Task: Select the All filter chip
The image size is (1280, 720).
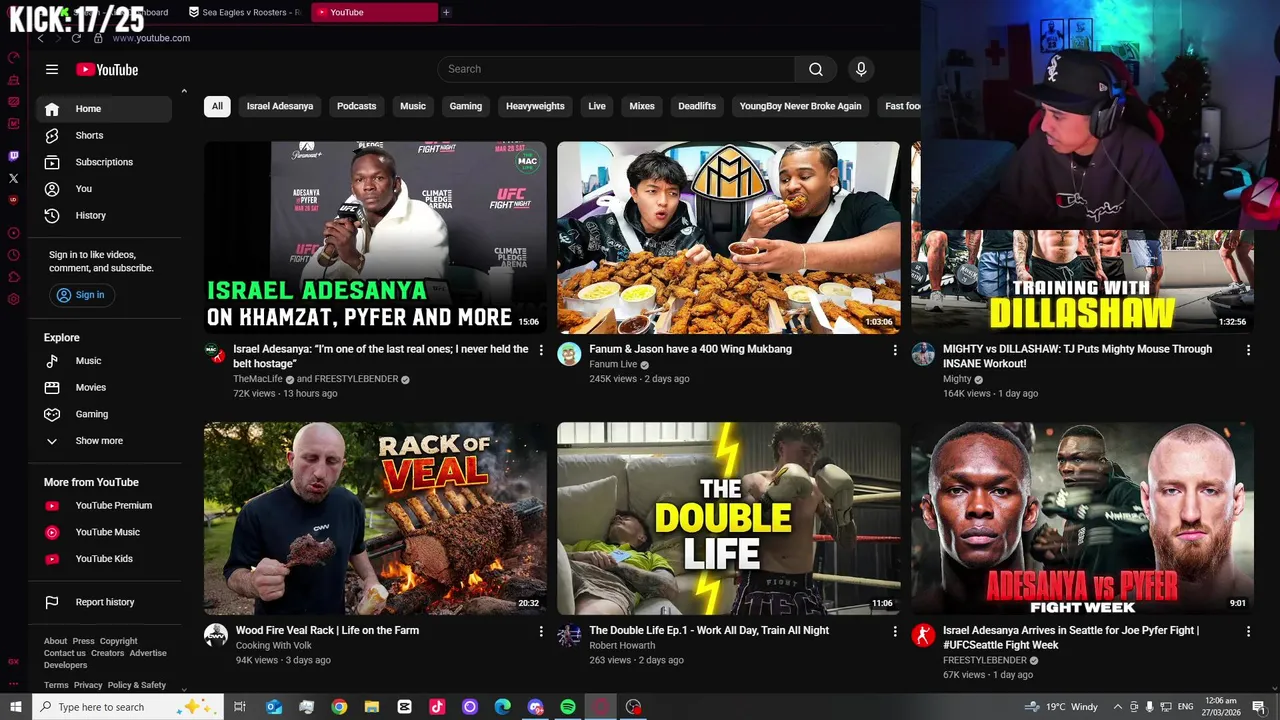Action: click(x=217, y=106)
